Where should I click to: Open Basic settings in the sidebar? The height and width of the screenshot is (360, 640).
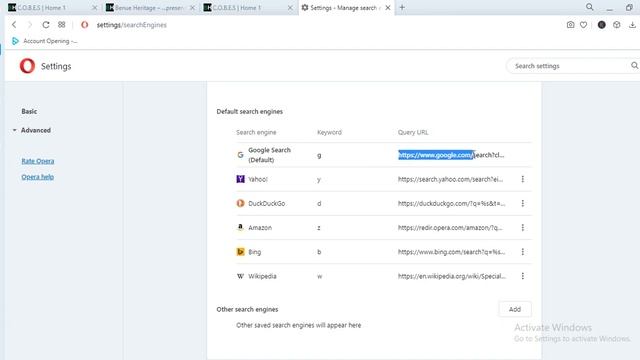click(x=29, y=111)
